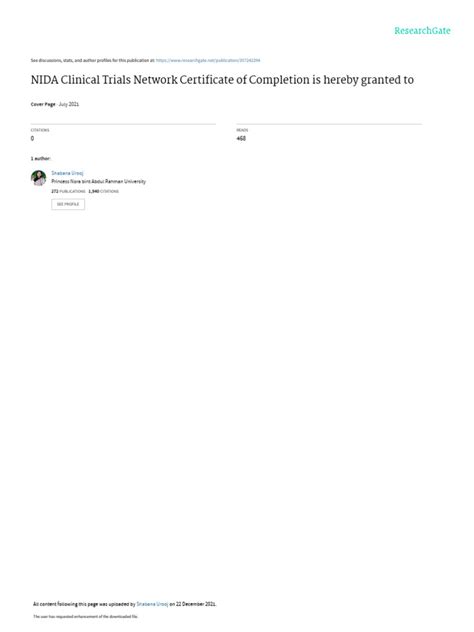Click the 468 reads number
Screen dimensions: 474x632
(241, 138)
